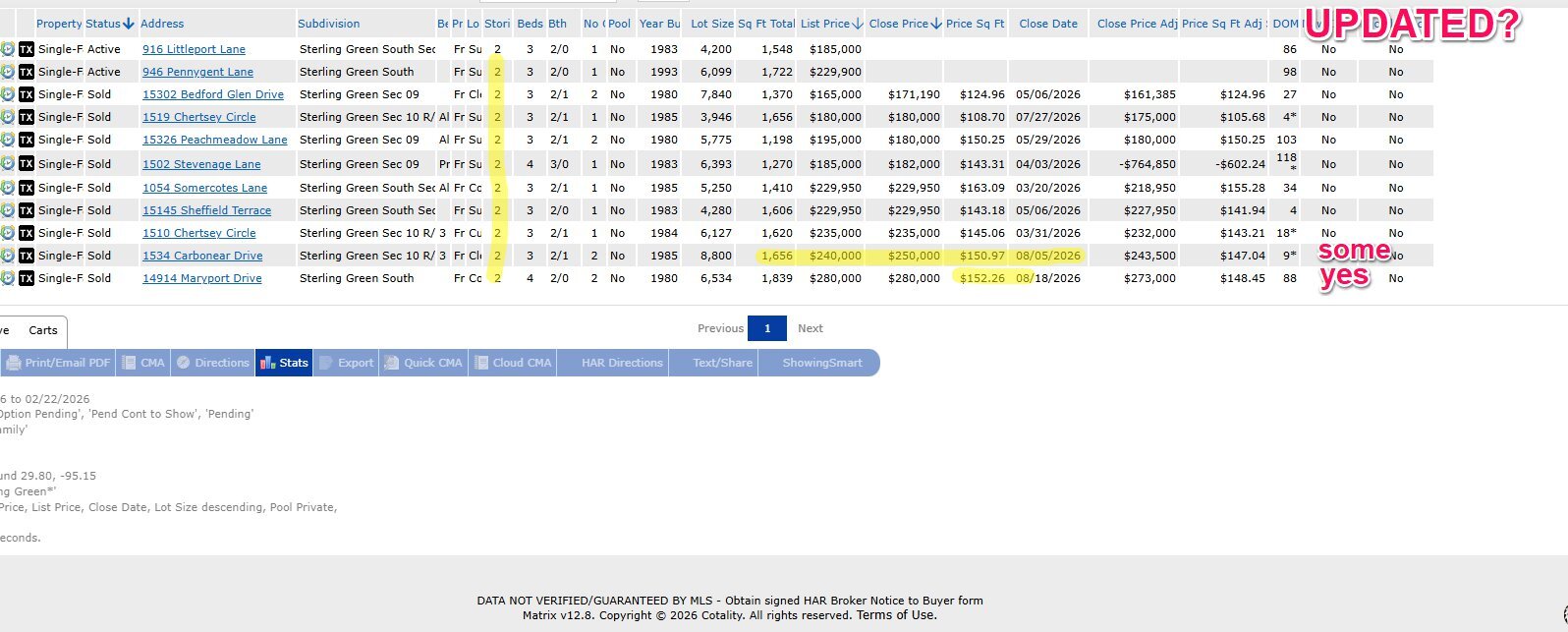Open Cloud CMA toolbar option

512,363
